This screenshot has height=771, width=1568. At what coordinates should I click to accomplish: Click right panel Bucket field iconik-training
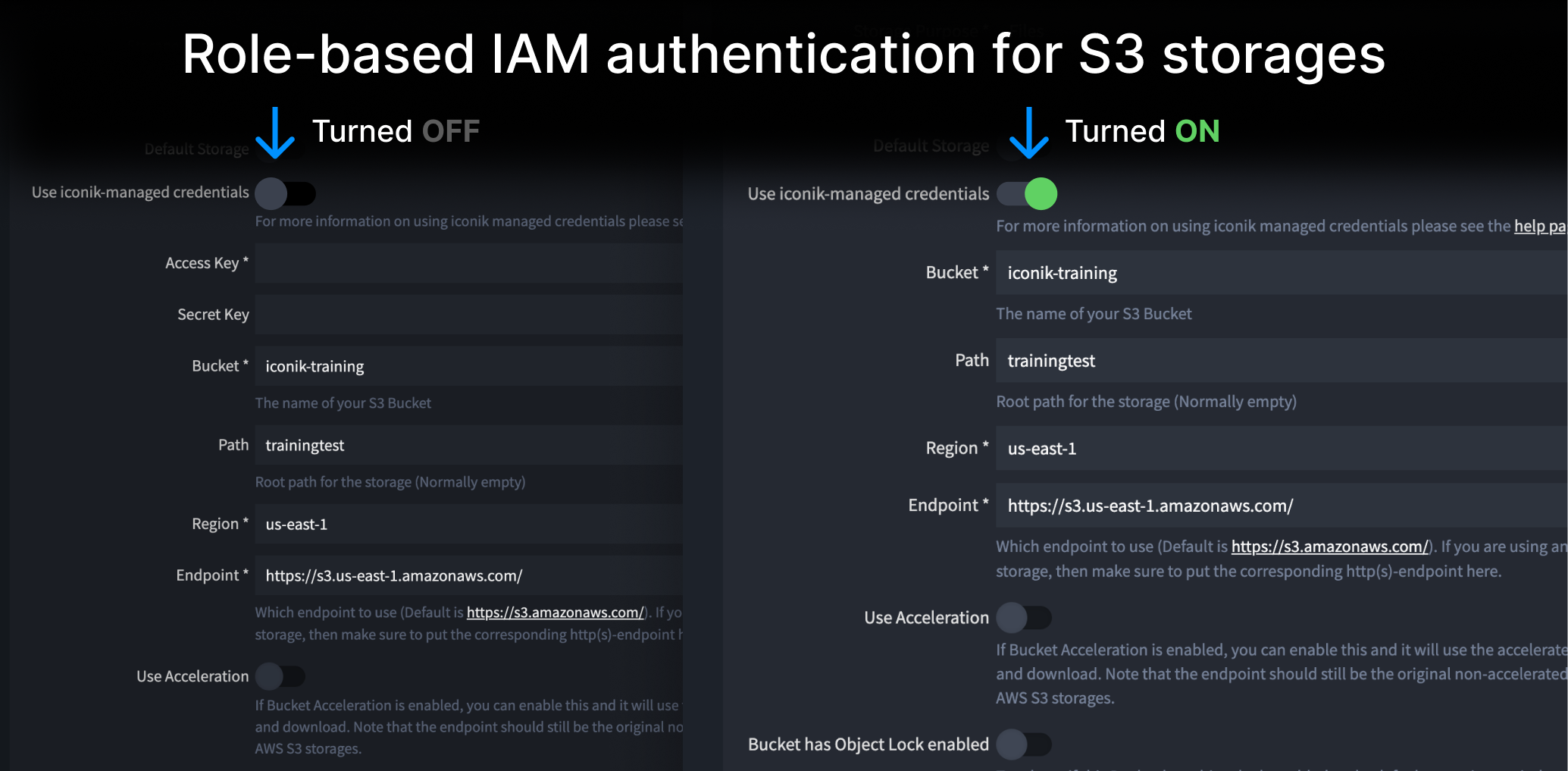(x=1282, y=273)
